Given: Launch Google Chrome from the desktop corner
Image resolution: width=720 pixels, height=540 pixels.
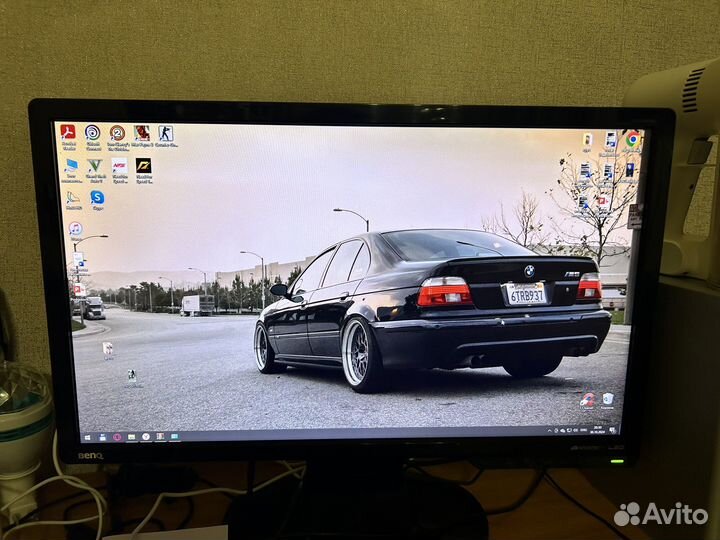Looking at the screenshot, I should [632, 139].
